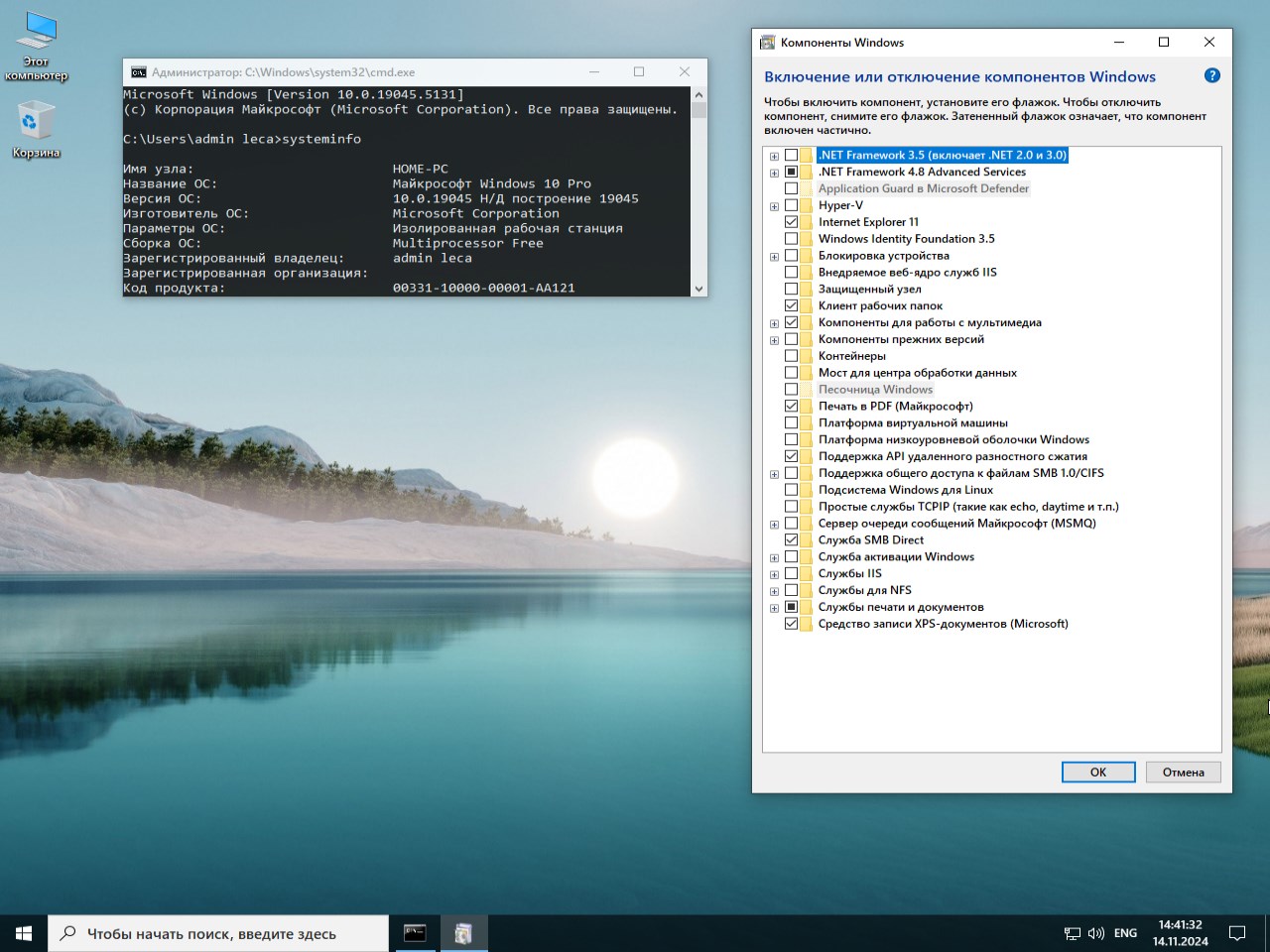Expand the Hyper-V tree node
Image resolution: width=1270 pixels, height=952 pixels.
pyautogui.click(x=774, y=206)
